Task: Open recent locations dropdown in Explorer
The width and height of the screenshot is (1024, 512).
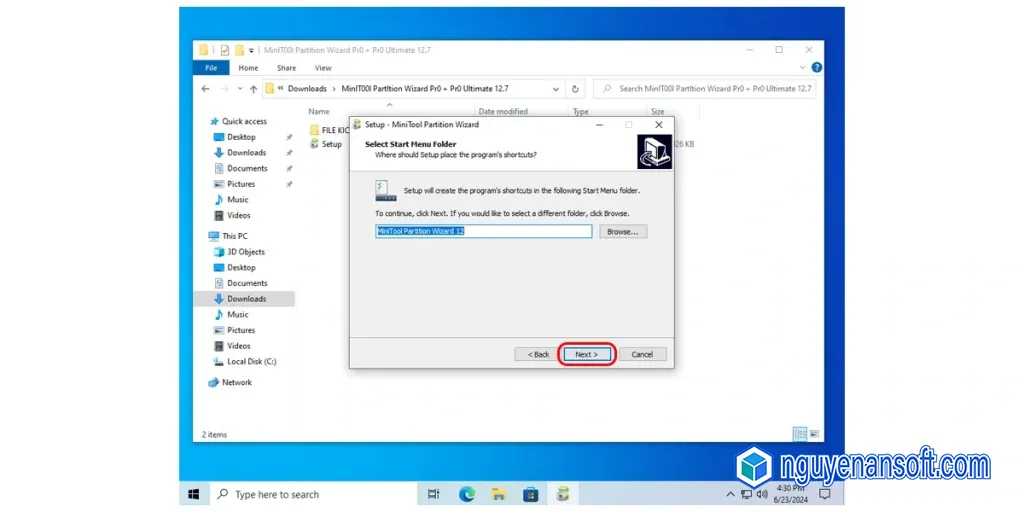Action: (x=240, y=89)
